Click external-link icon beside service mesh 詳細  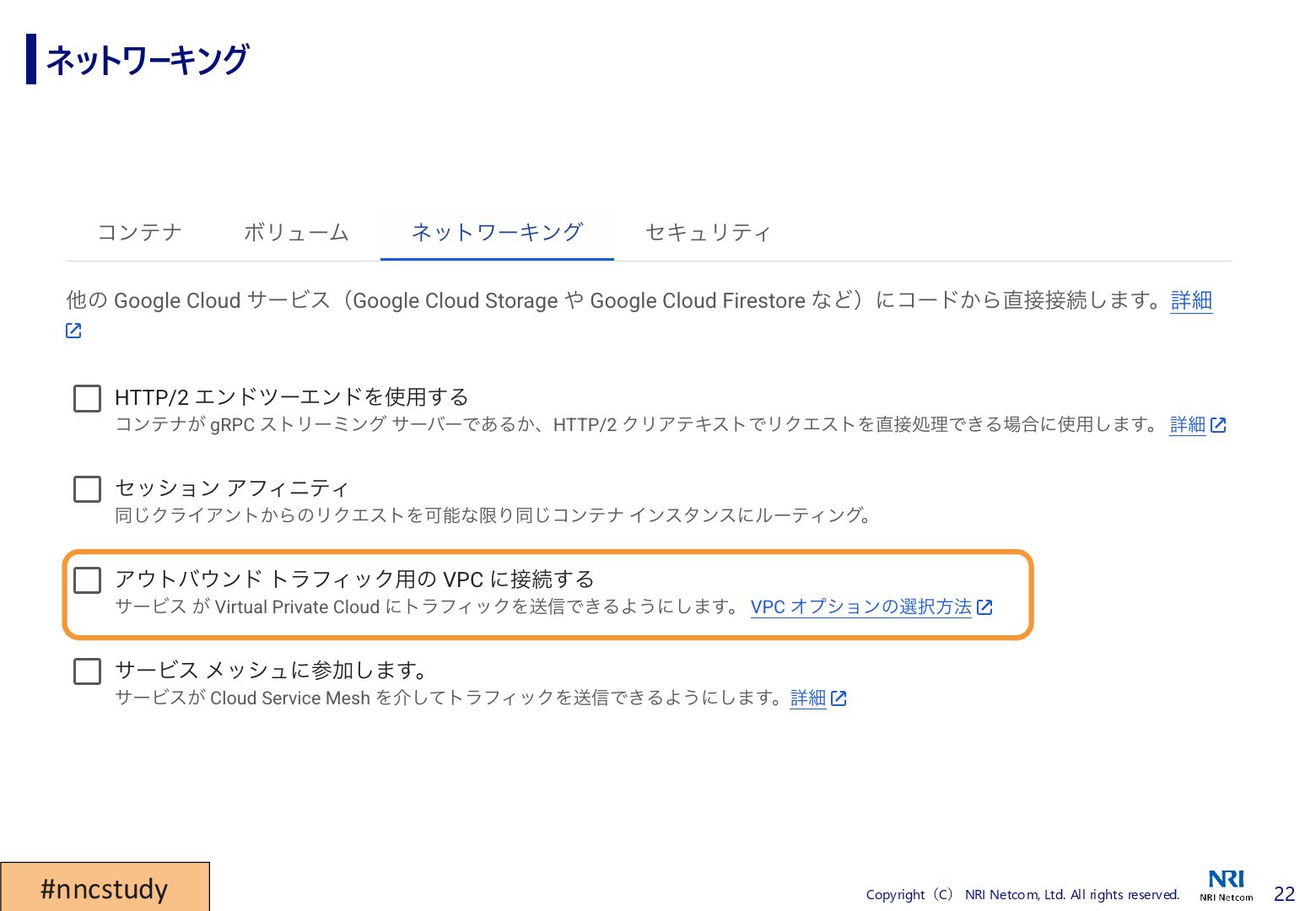[839, 698]
